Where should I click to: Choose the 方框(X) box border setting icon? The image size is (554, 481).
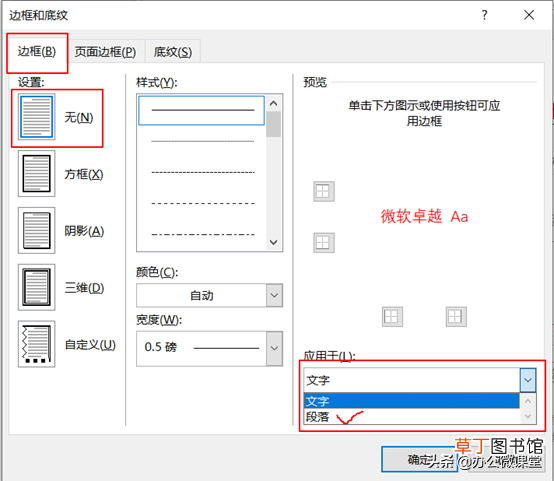tap(36, 174)
